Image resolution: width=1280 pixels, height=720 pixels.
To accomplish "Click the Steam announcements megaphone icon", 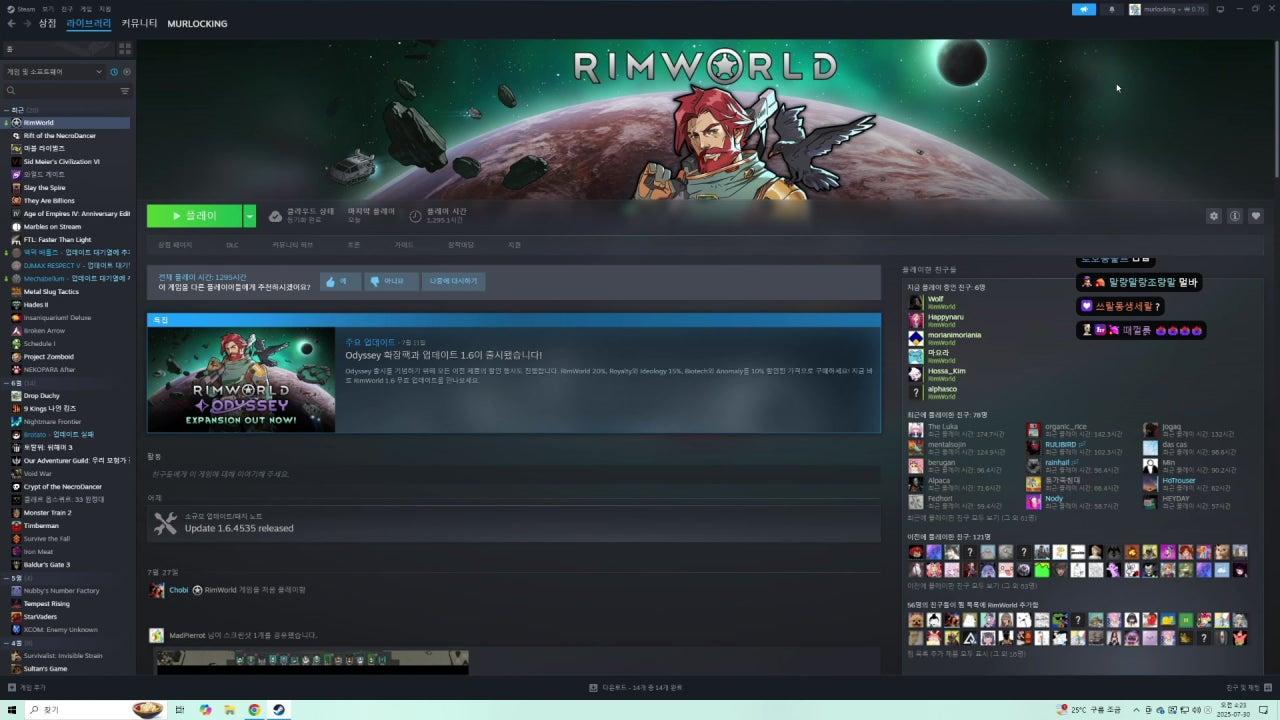I will (1084, 9).
